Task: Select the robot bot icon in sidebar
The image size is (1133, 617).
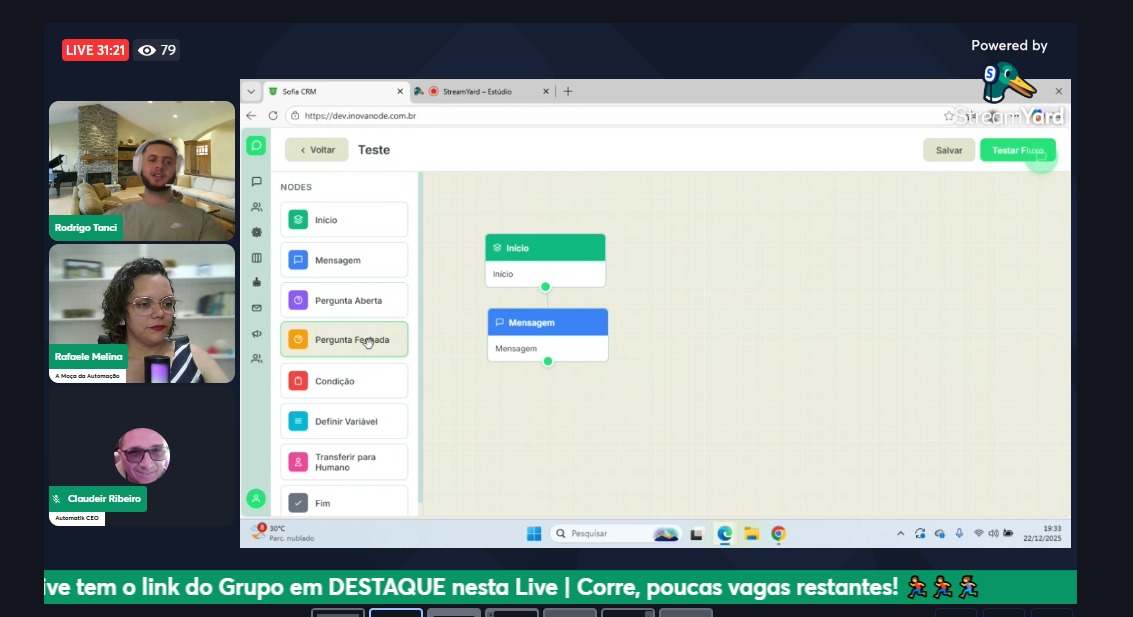Action: [x=256, y=282]
